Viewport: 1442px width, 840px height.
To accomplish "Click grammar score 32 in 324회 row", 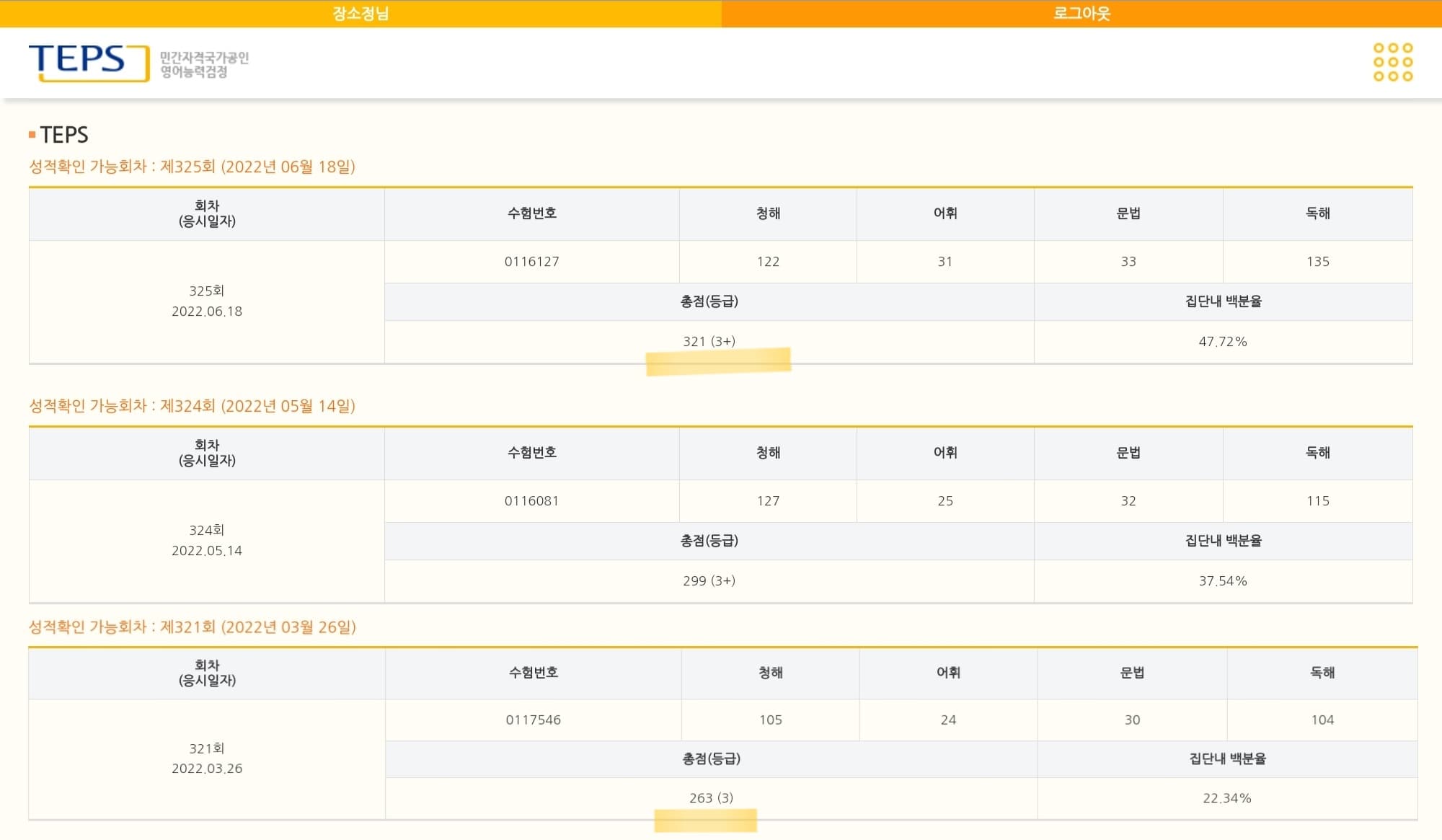I will 1128,501.
